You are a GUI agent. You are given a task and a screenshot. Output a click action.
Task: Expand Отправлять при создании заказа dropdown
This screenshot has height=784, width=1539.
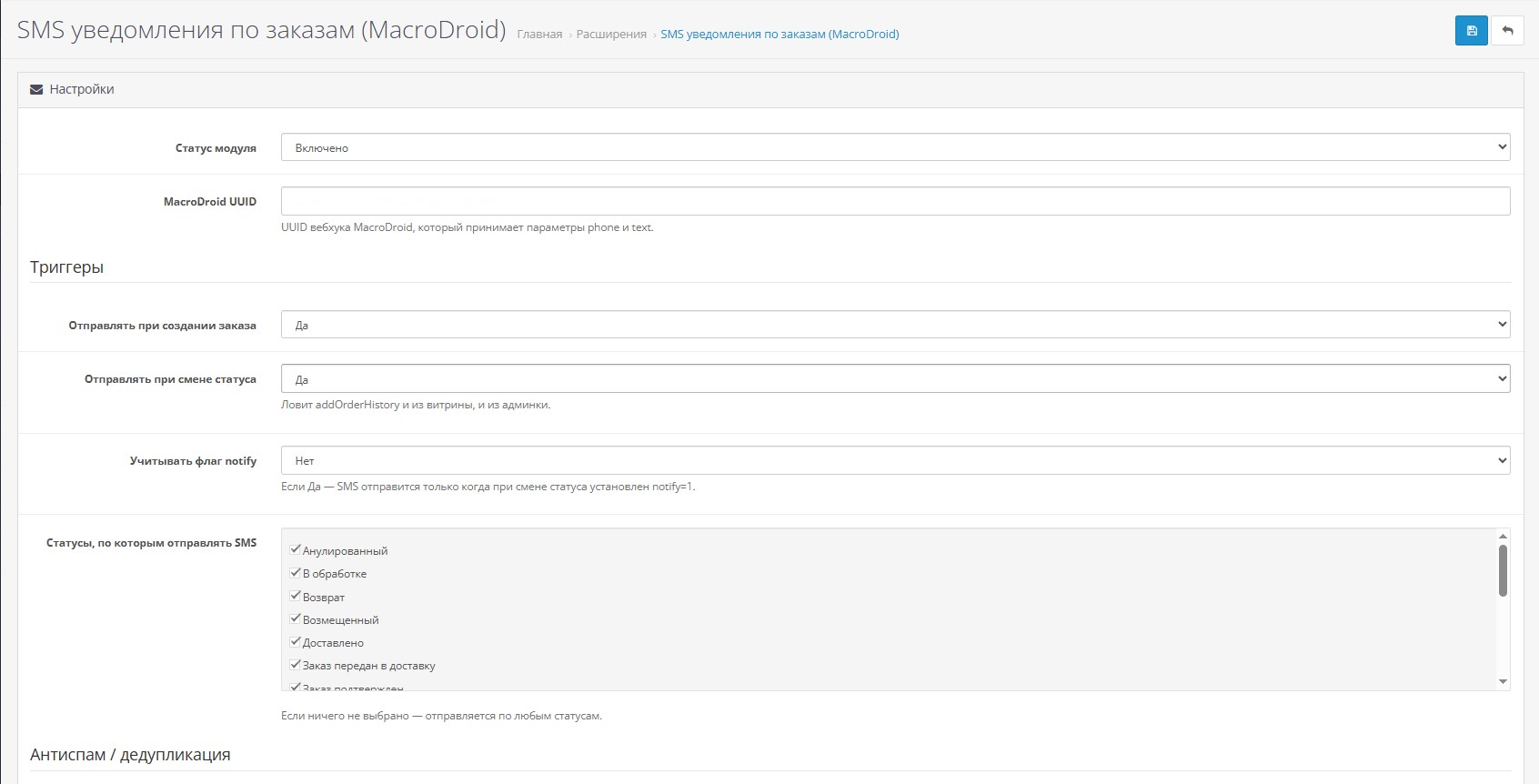[895, 325]
